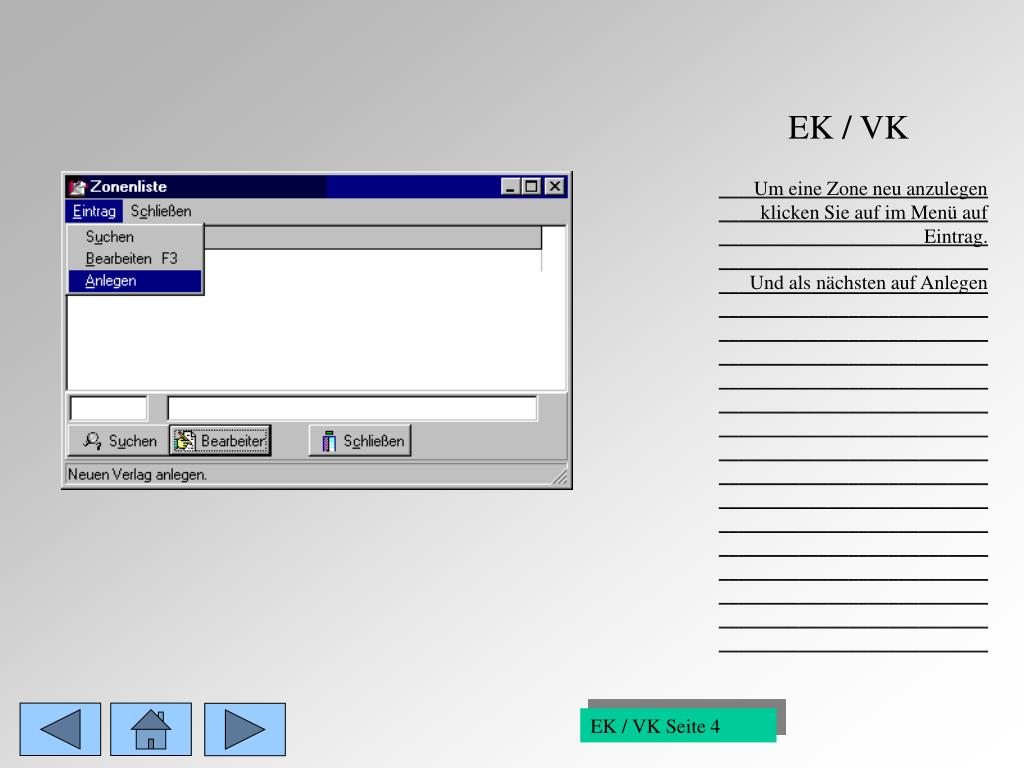Click the Bearbeiten button
The image size is (1024, 768).
[220, 441]
